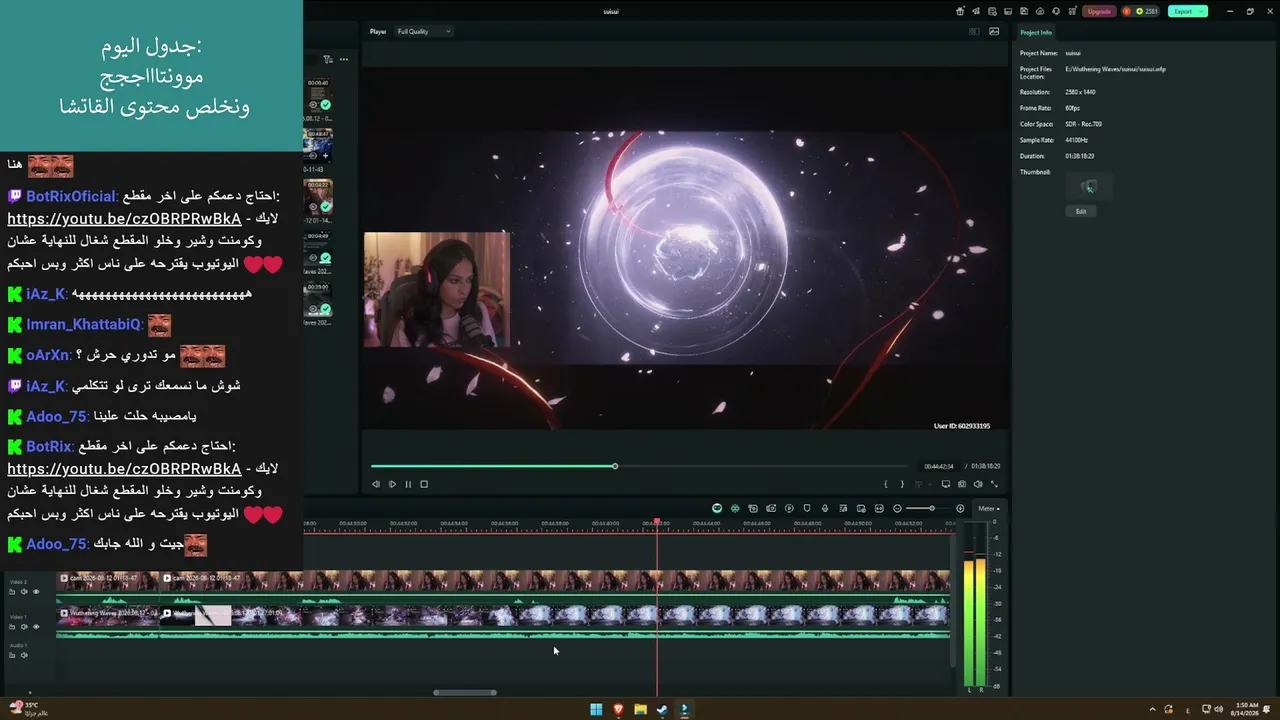
Task: Hide the Video 1 track with eye icon
Action: click(36, 627)
